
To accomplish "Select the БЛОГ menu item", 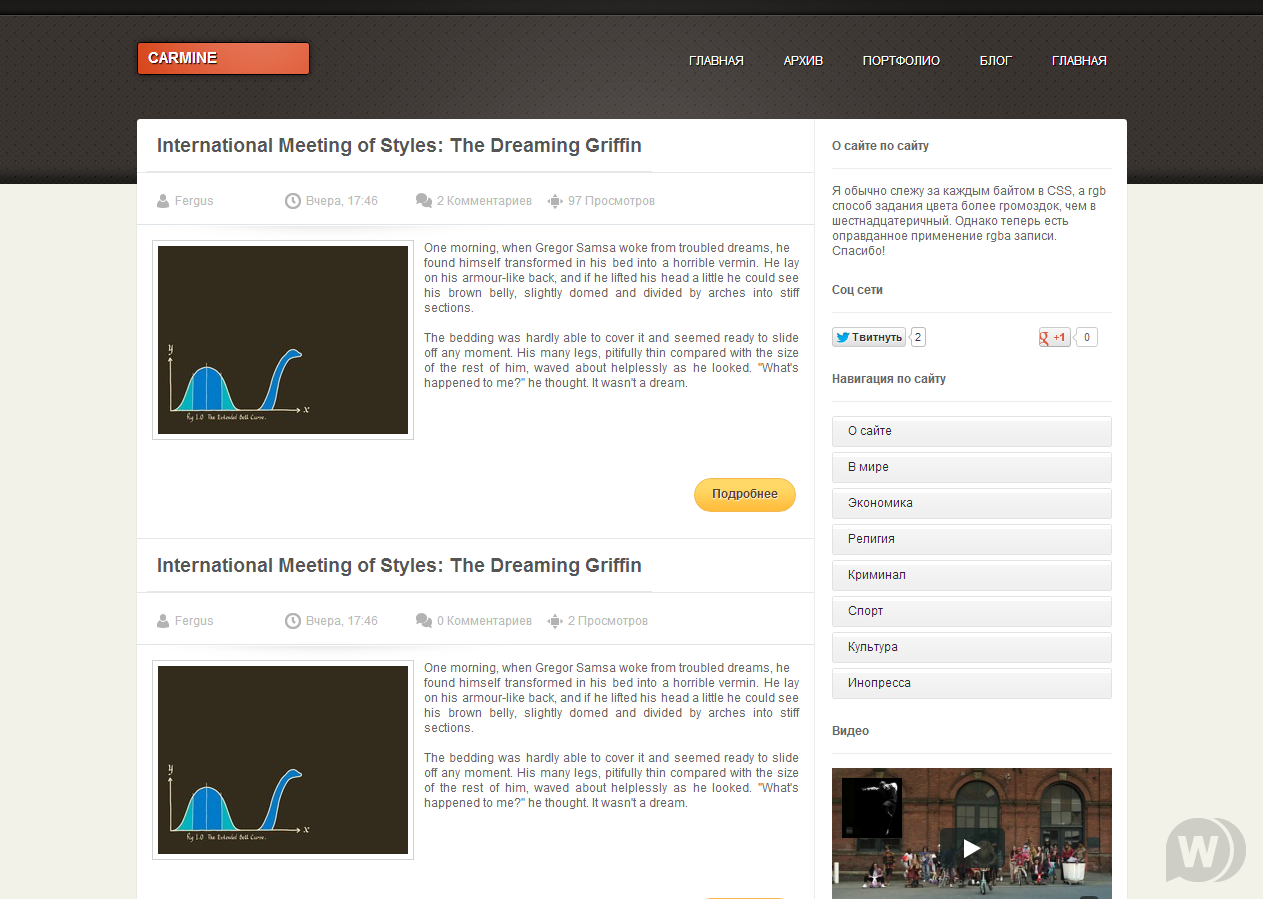I will click(996, 61).
